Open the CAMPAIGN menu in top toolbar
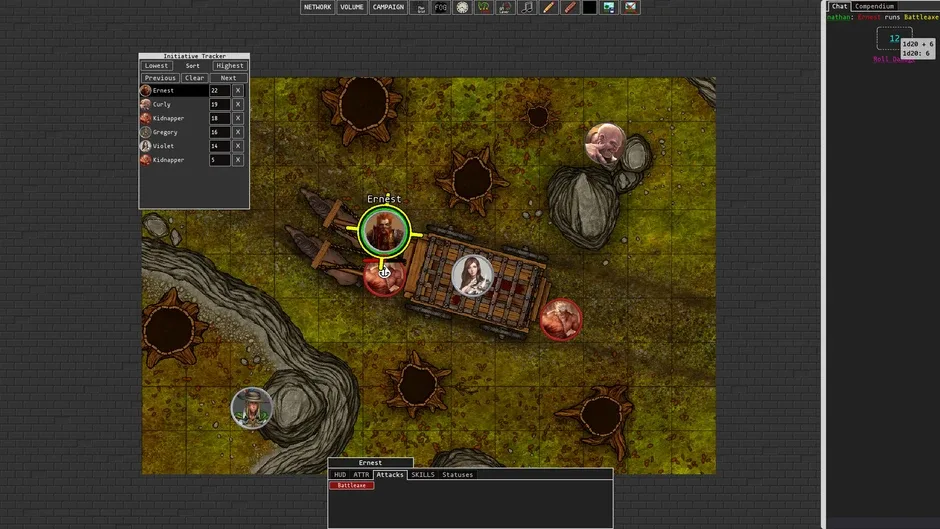 pos(388,7)
